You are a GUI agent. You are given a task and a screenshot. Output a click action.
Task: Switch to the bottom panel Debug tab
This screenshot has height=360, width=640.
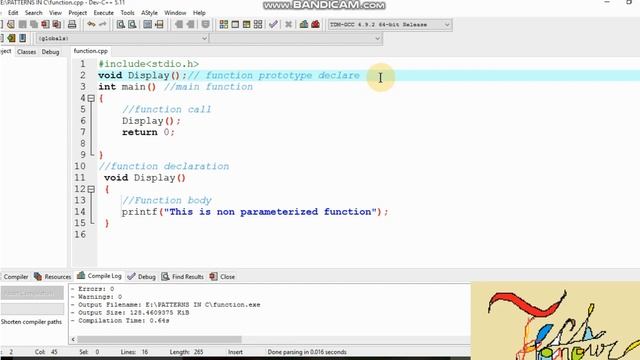point(142,277)
